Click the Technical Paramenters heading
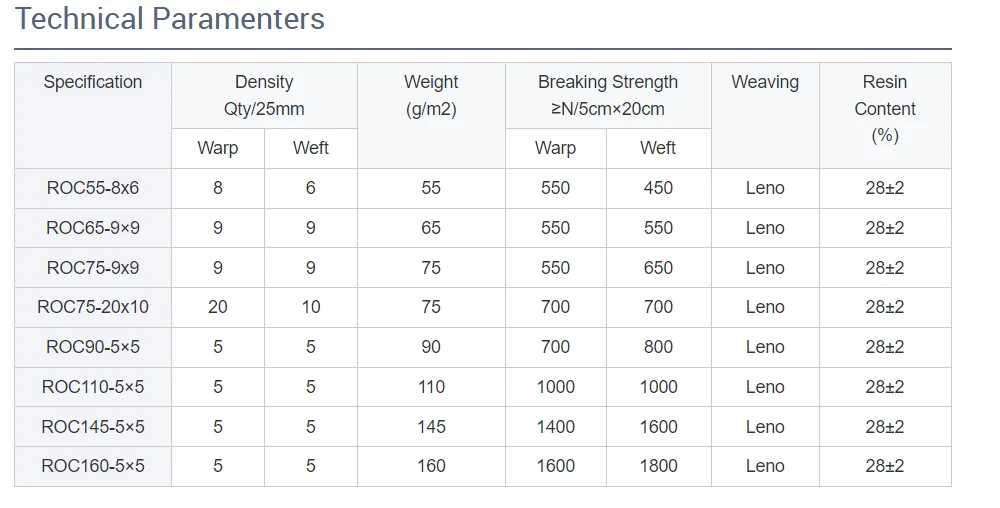 170,18
